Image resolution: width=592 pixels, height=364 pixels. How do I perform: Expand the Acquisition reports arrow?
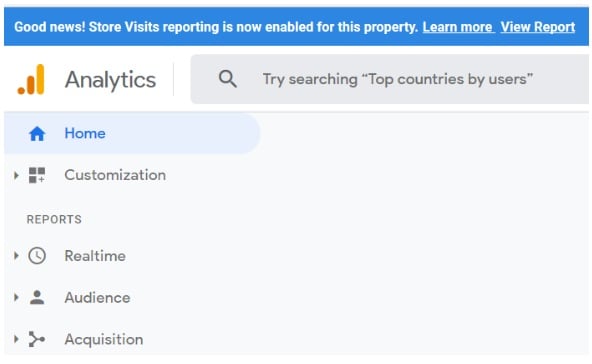[x=16, y=339]
